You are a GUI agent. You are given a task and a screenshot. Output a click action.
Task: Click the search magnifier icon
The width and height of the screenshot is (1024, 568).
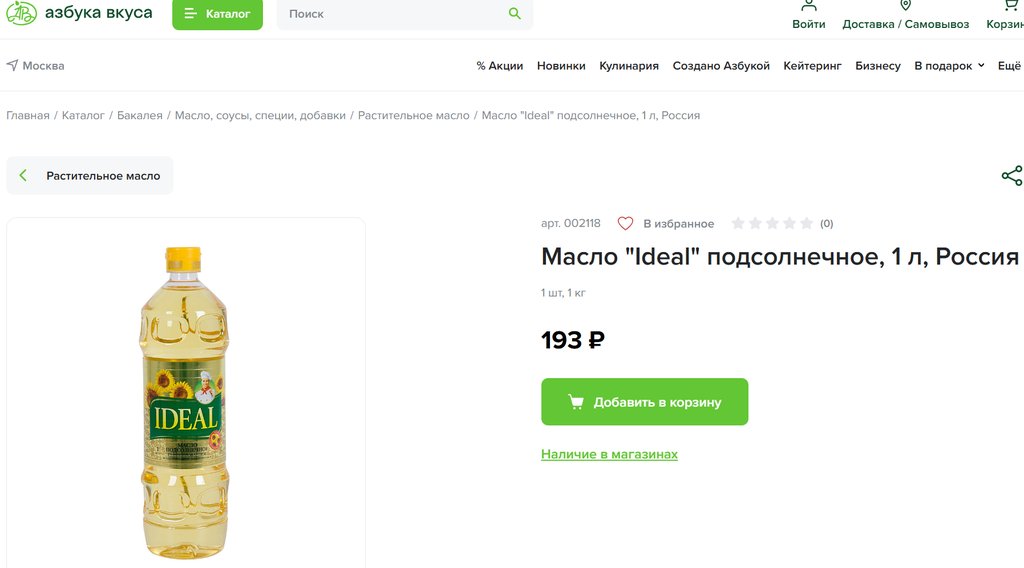point(515,14)
